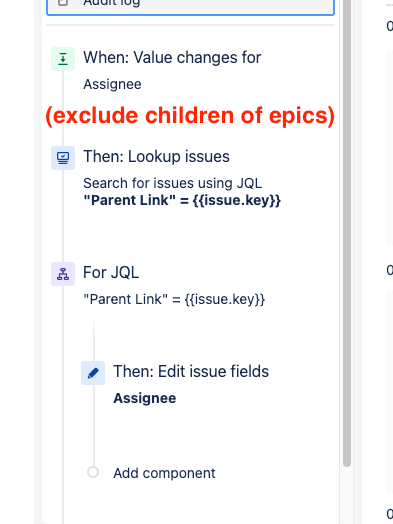Open the 'When: Value changes for' trigger
This screenshot has width=393, height=524.
pyautogui.click(x=172, y=57)
